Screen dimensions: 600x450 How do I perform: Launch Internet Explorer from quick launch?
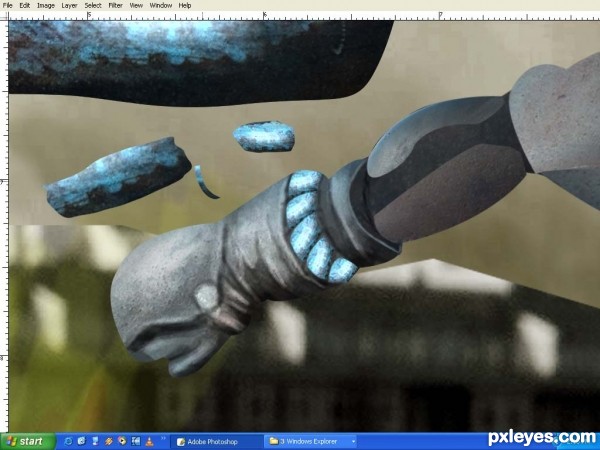68,442
